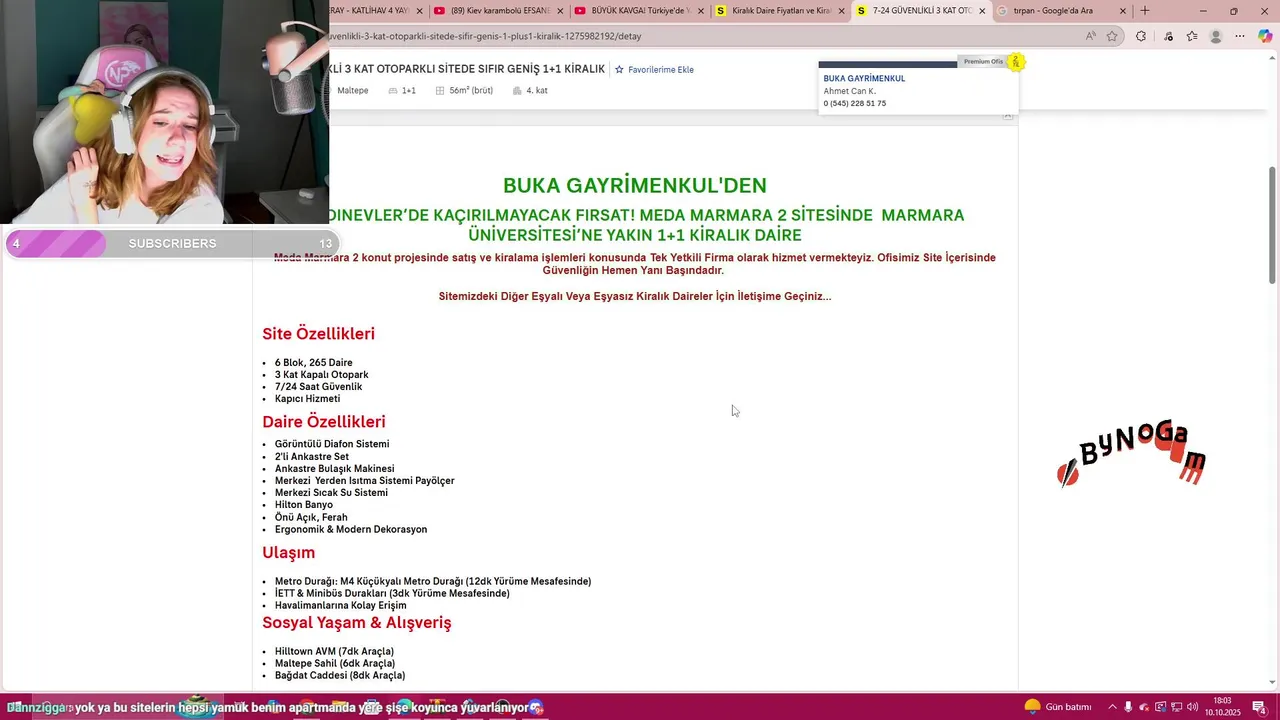Image resolution: width=1280 pixels, height=720 pixels.
Task: Open the Read Aloud icon in address bar
Action: coord(1091,36)
